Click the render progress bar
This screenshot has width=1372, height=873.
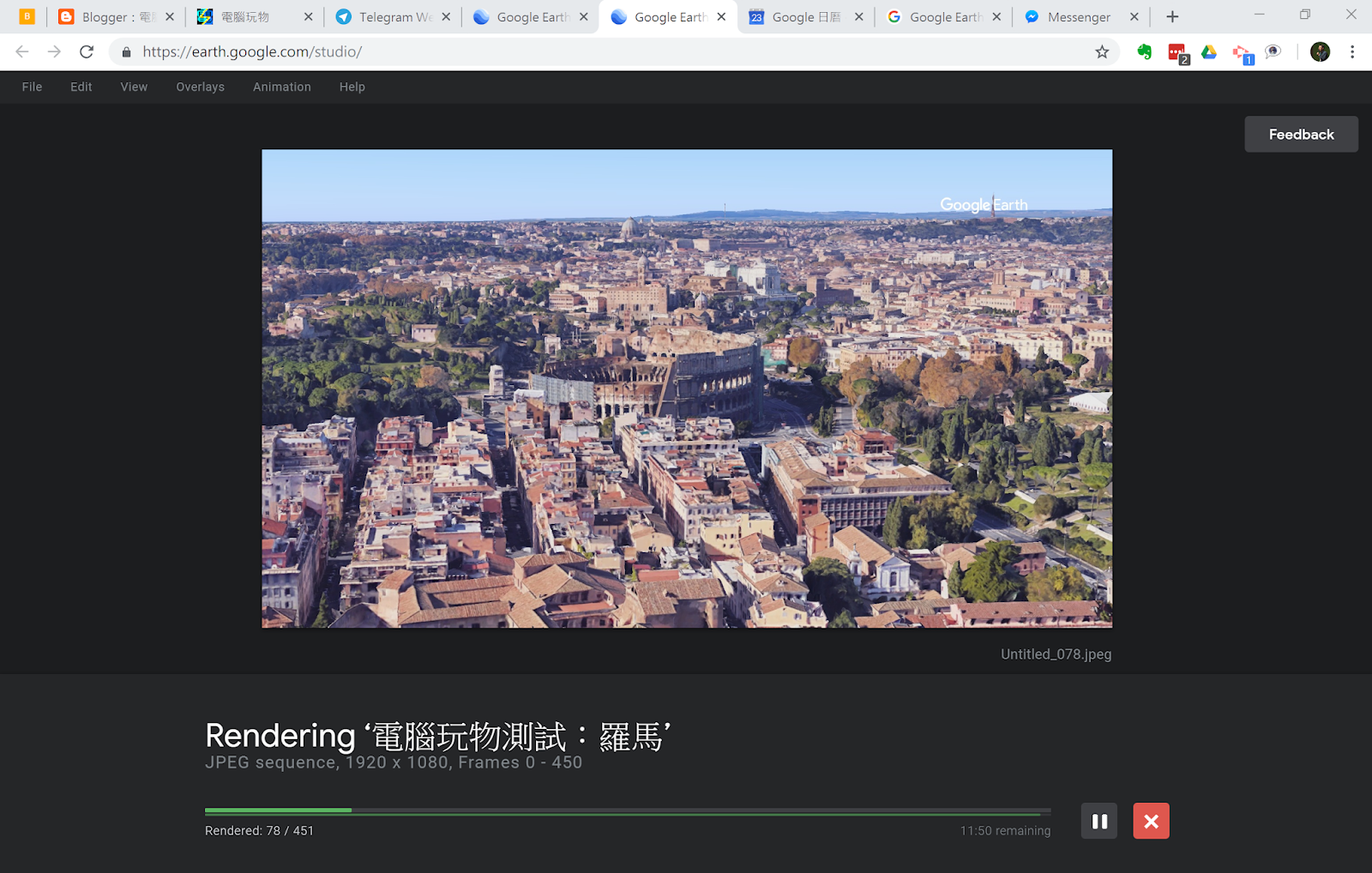click(627, 810)
